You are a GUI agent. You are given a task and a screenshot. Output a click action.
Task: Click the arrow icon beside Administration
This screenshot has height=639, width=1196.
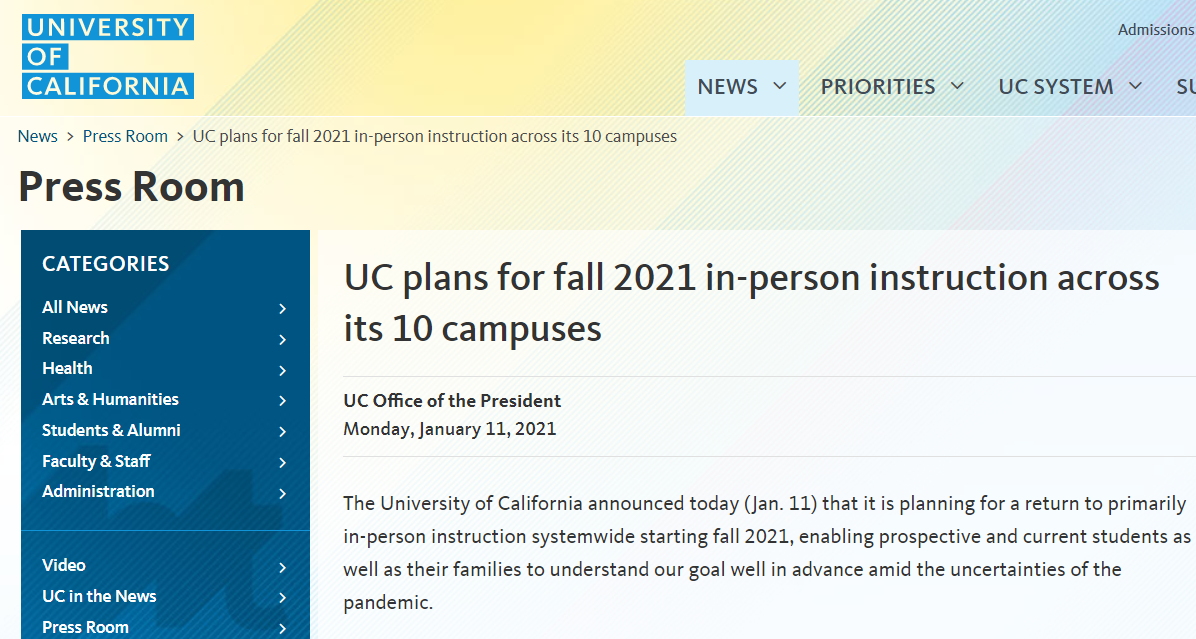pos(283,493)
